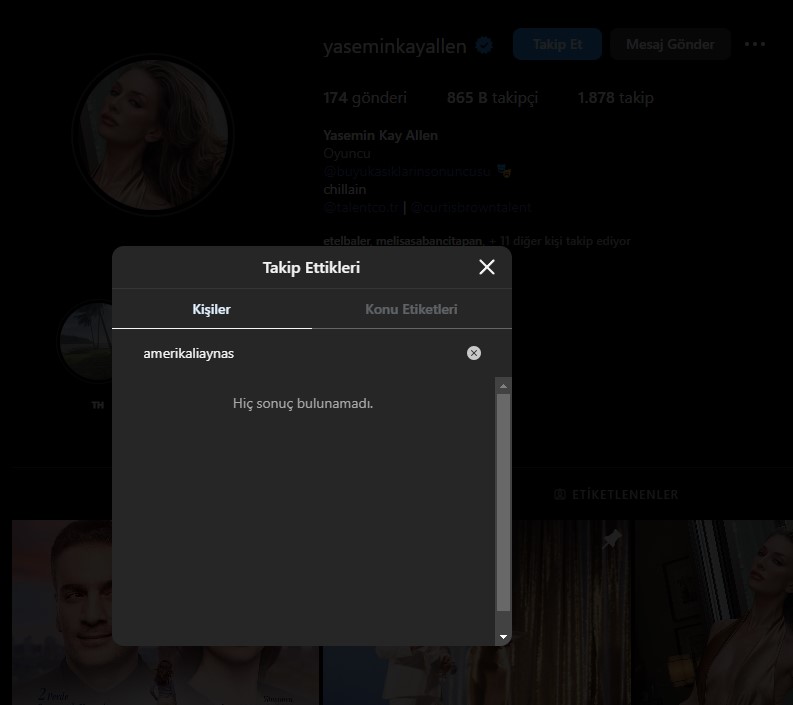Screen dimensions: 793x705
Task: Clear the amerikaliaynas search text
Action: pos(473,353)
